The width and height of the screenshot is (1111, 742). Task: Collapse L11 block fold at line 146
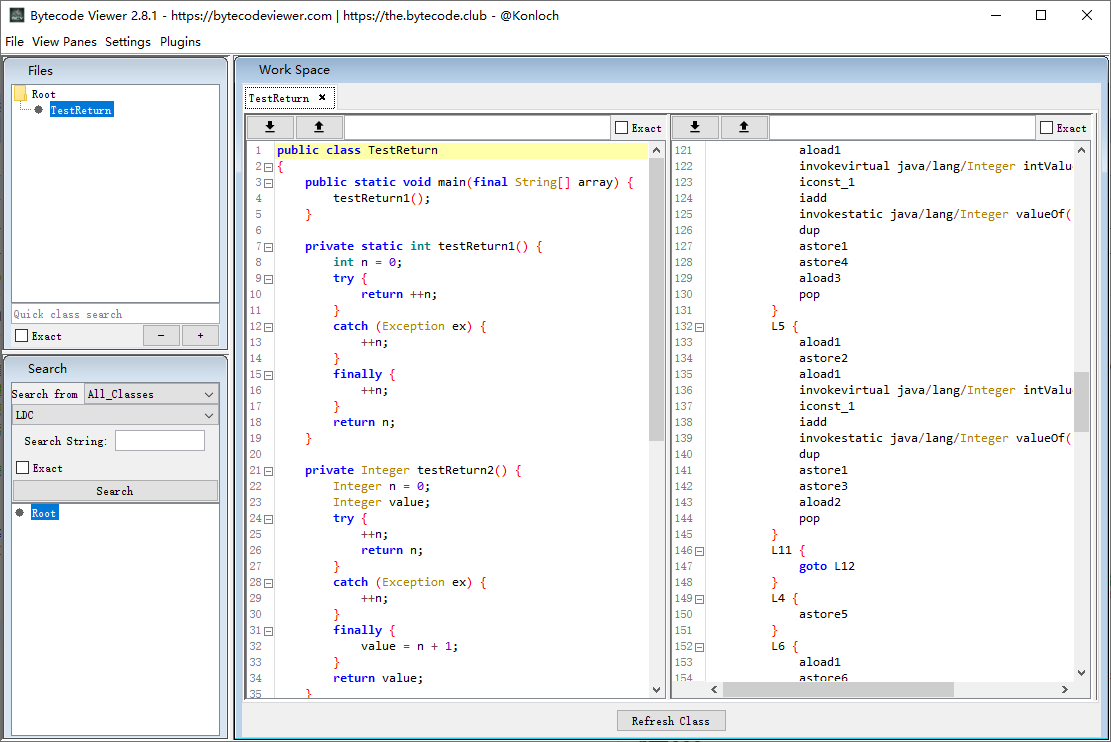tap(699, 551)
